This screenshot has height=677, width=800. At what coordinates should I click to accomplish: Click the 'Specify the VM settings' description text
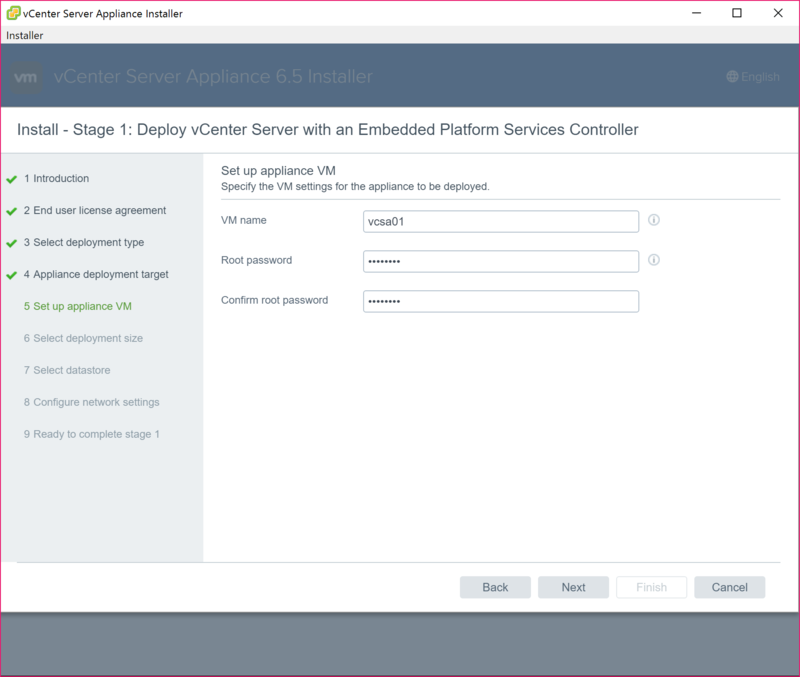tap(355, 187)
